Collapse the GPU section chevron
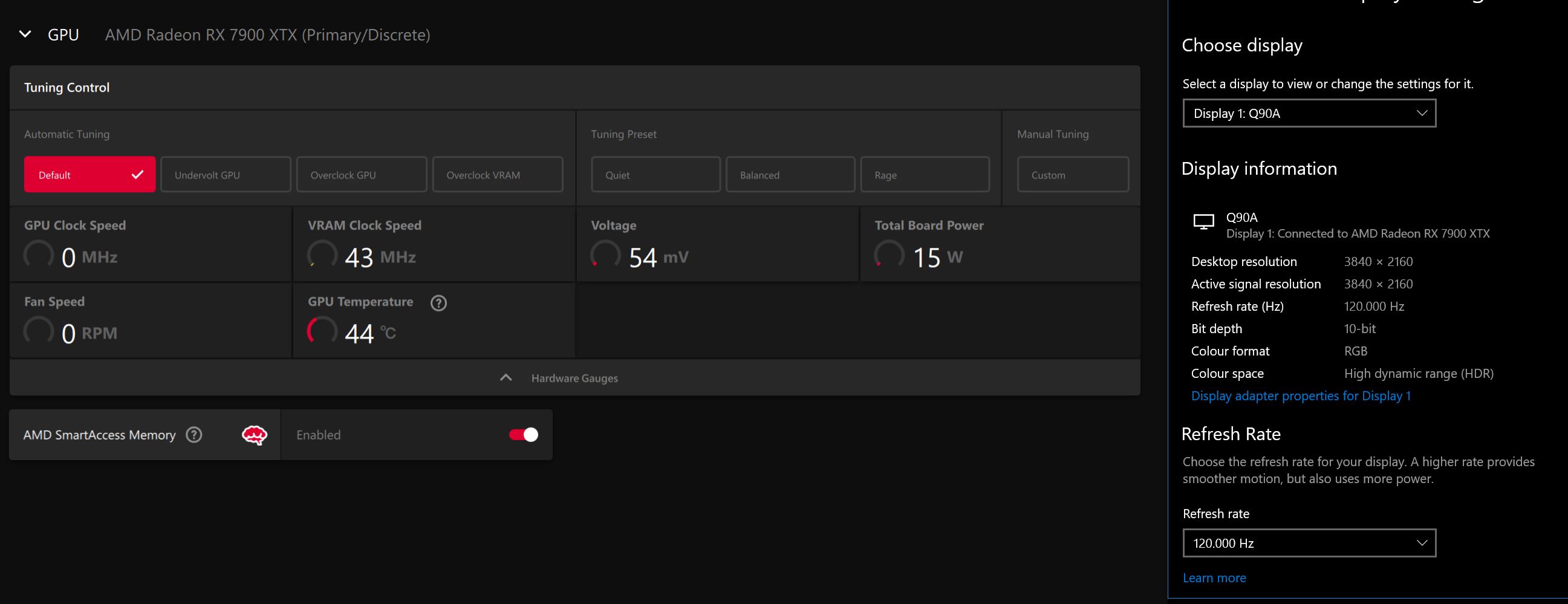This screenshot has width=1568, height=604. click(x=25, y=34)
